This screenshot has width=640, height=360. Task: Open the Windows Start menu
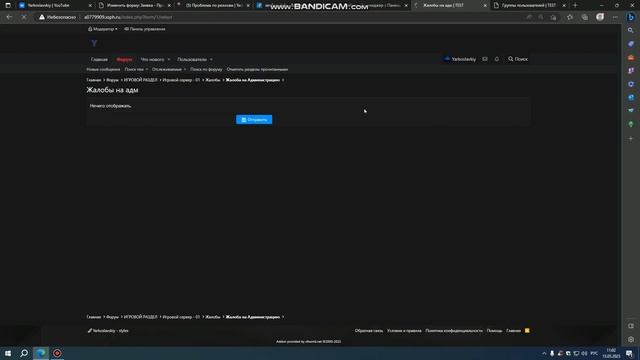(x=8, y=353)
